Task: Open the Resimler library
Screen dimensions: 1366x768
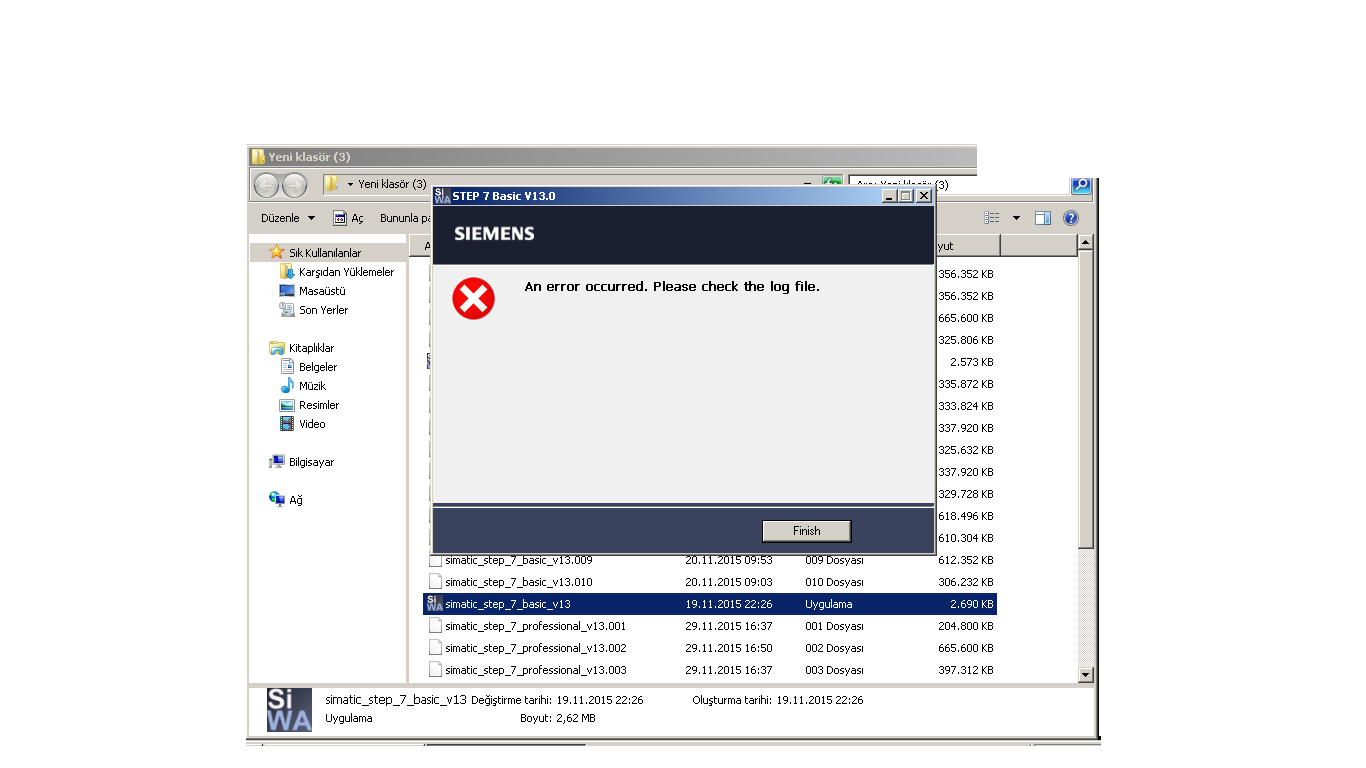Action: pos(319,405)
